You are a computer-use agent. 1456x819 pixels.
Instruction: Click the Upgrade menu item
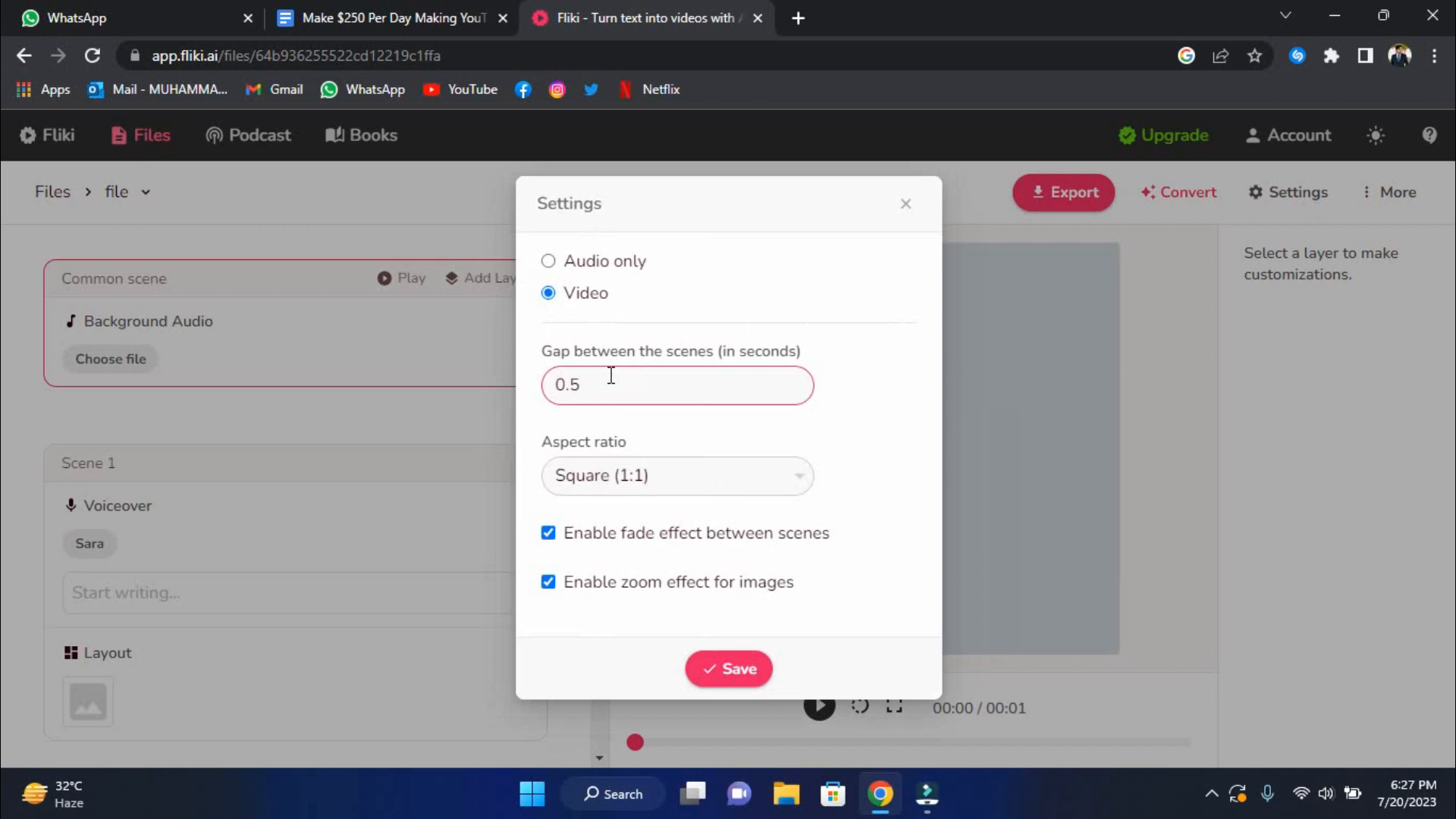1165,135
